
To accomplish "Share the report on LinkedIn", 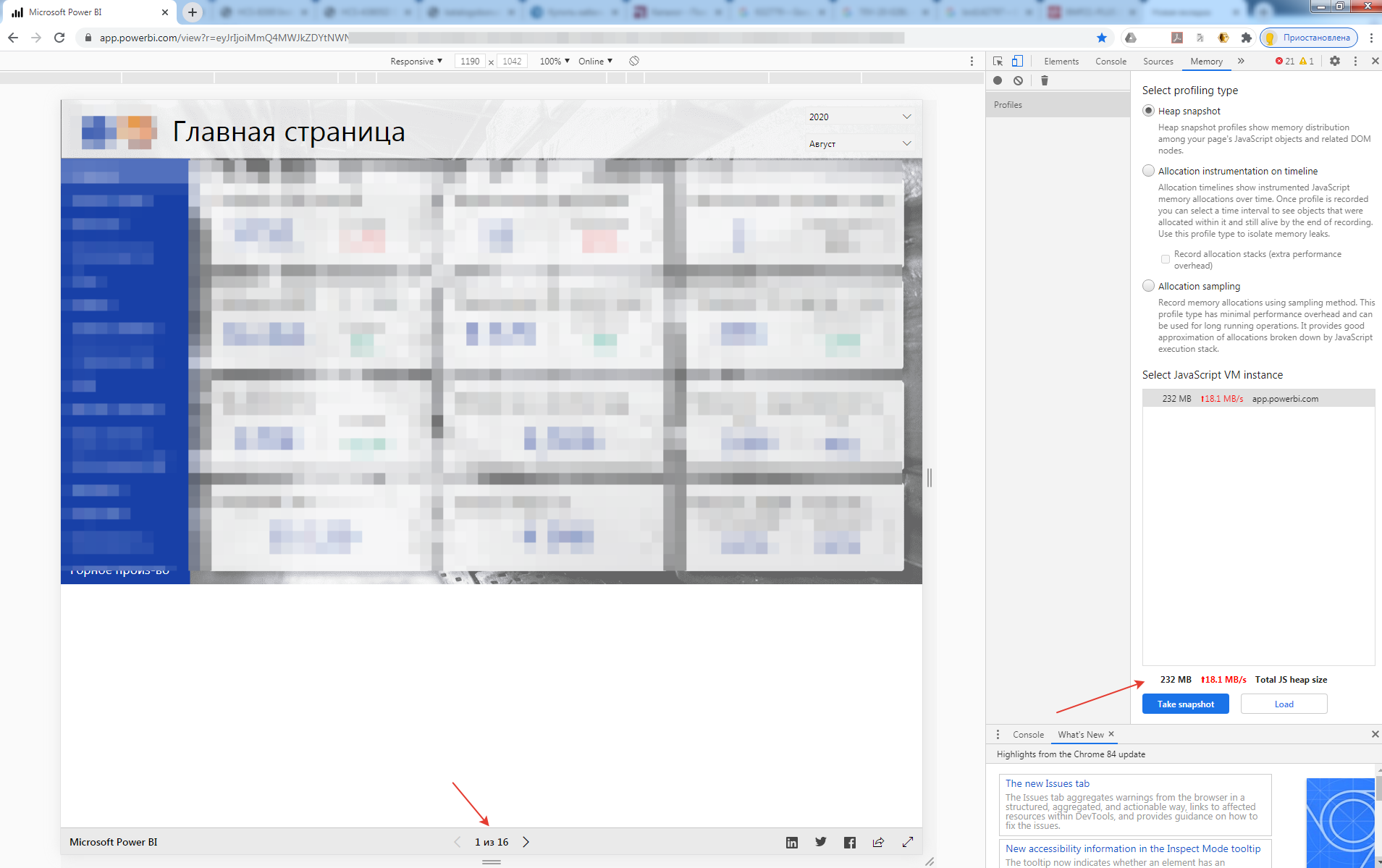I will [x=792, y=842].
